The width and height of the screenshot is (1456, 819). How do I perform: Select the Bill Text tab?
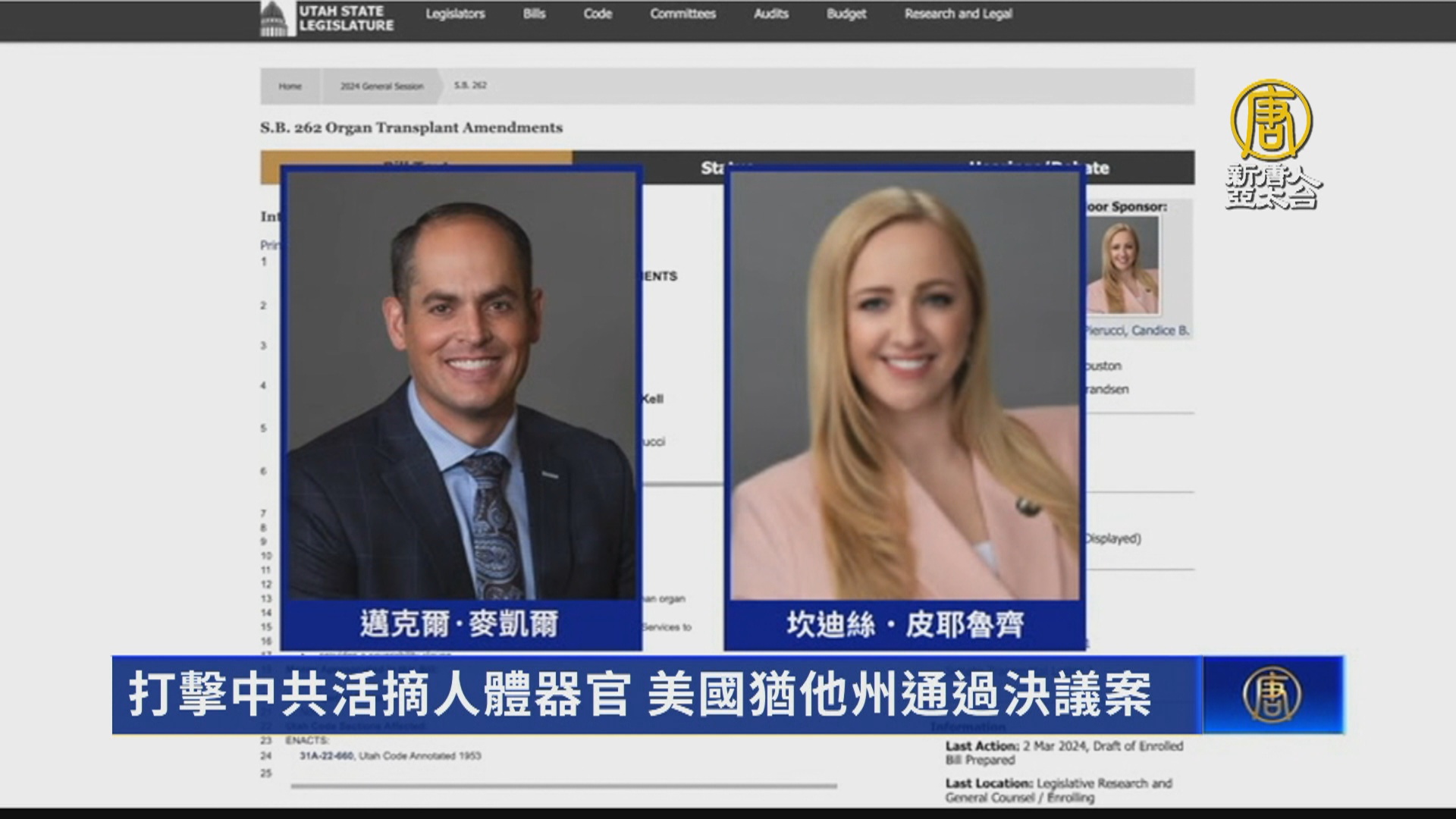point(416,158)
